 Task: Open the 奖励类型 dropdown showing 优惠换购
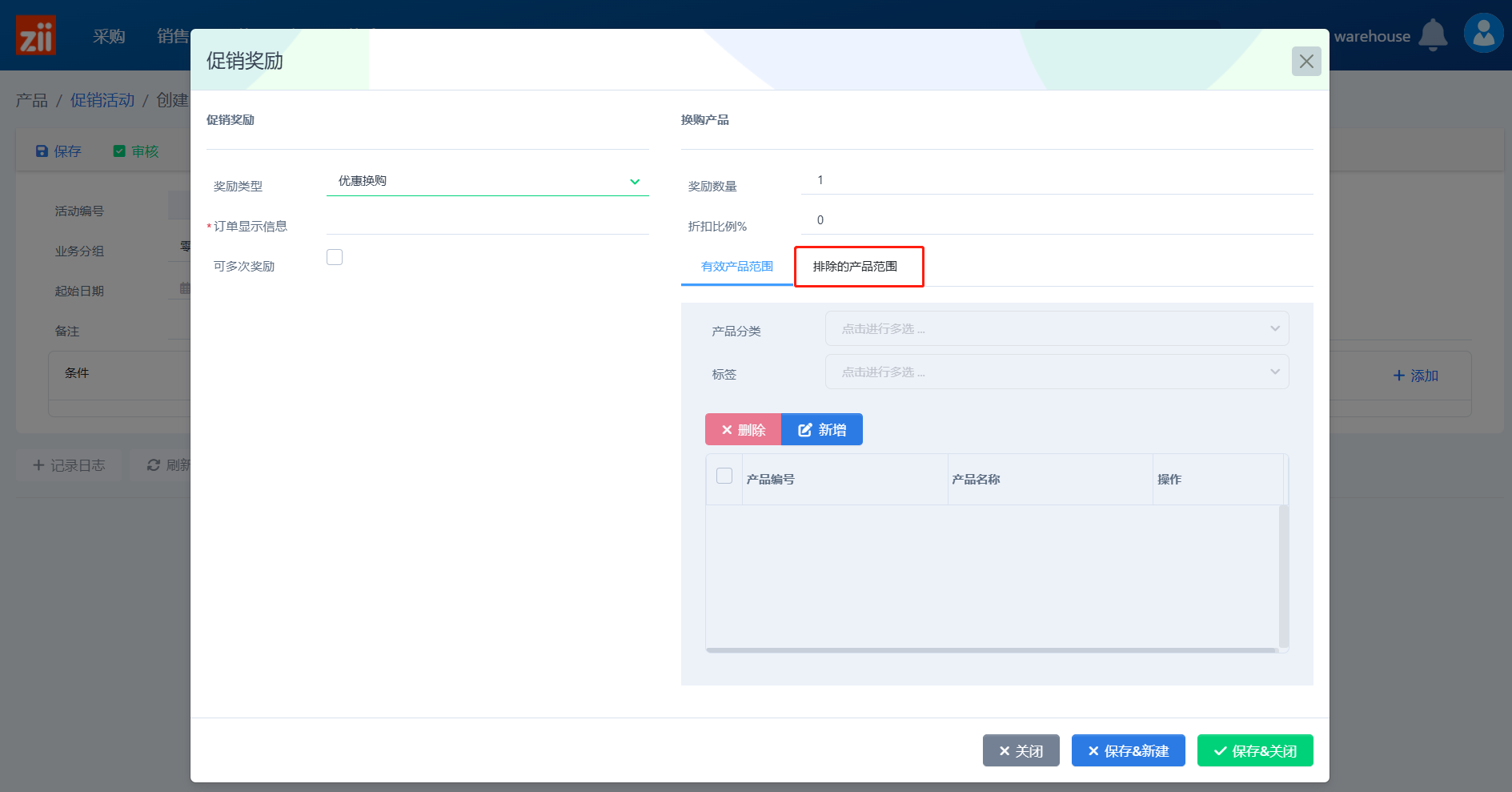point(487,181)
